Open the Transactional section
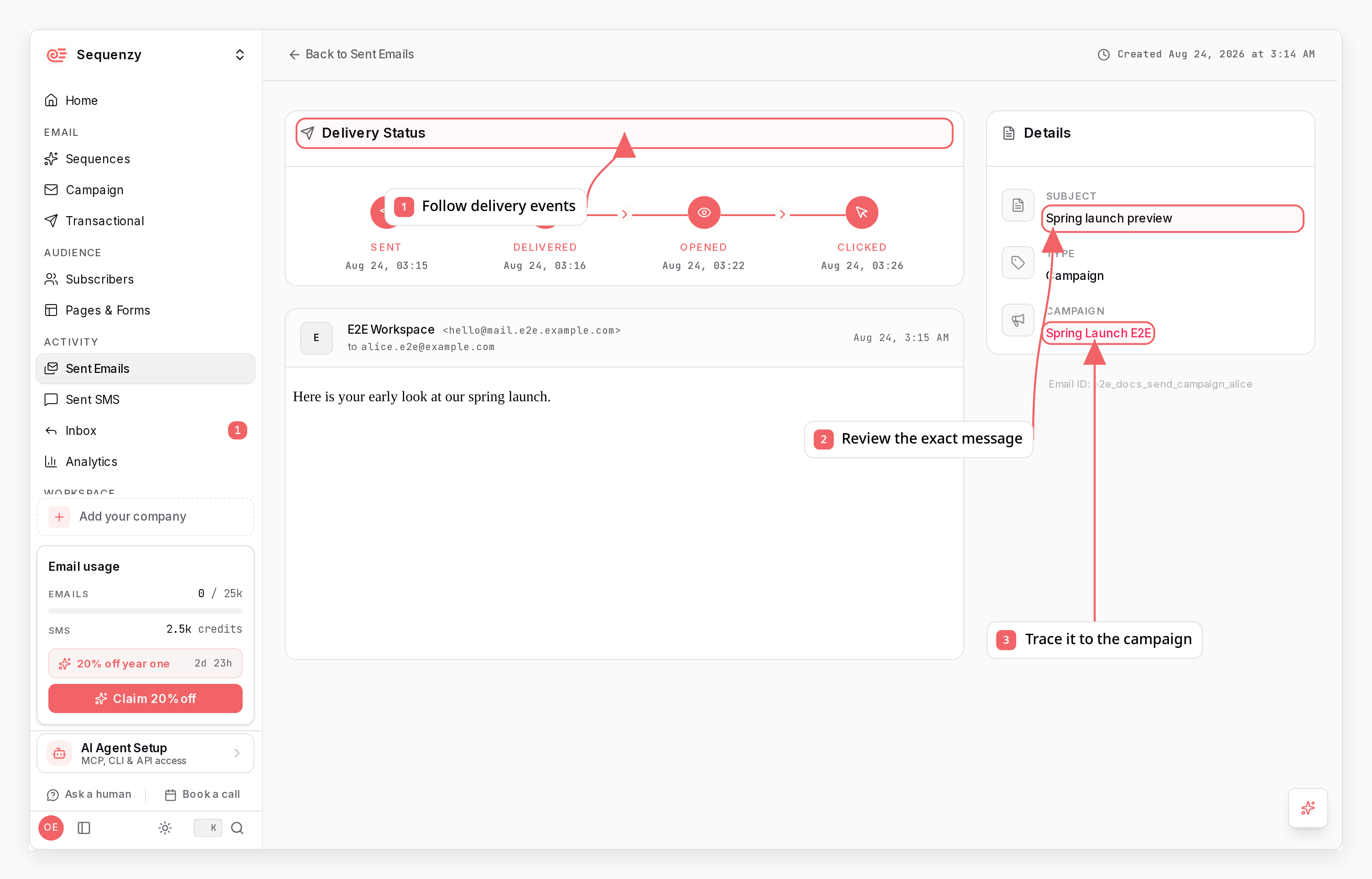 coord(145,220)
